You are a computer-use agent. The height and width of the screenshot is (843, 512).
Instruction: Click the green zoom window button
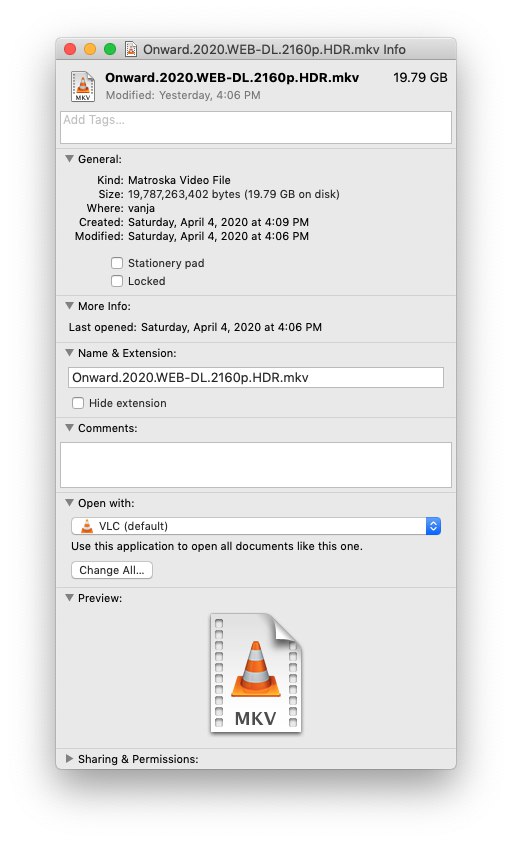[110, 49]
